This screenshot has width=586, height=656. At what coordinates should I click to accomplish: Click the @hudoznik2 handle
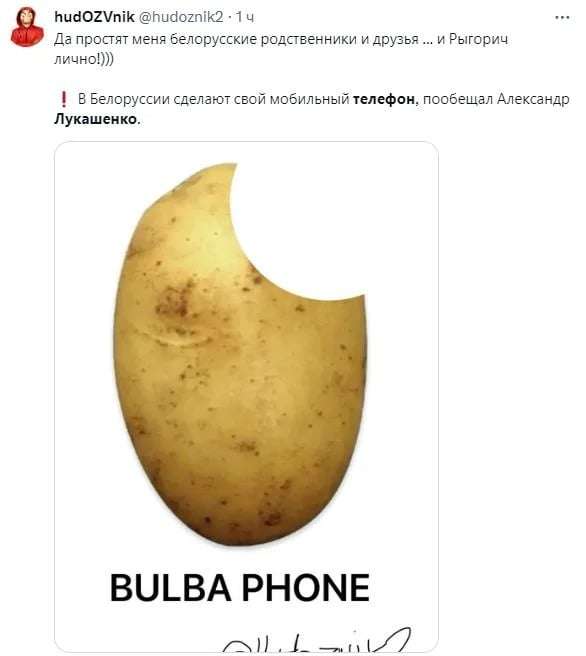click(x=181, y=17)
